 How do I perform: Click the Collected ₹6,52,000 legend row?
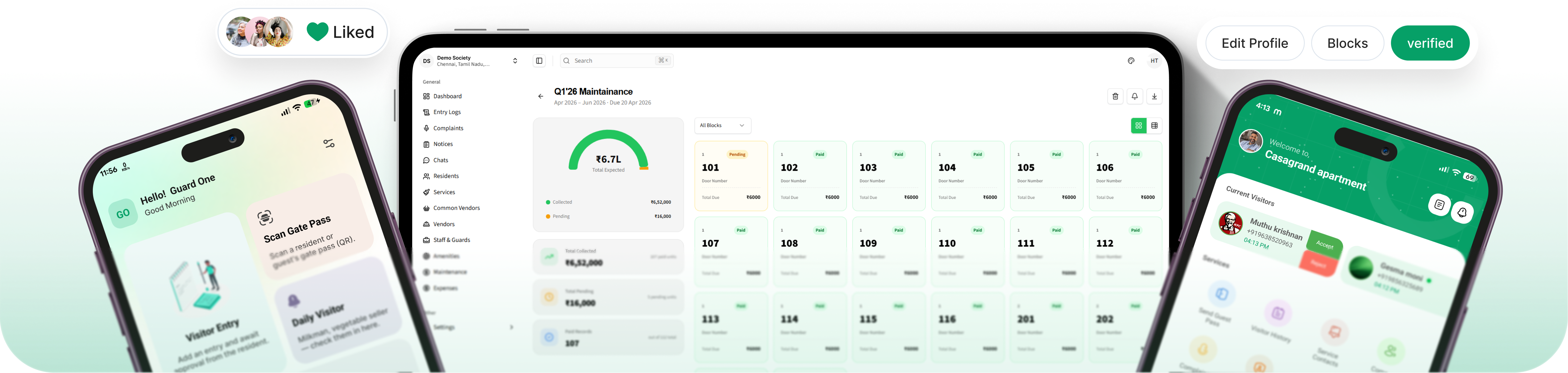pos(608,202)
